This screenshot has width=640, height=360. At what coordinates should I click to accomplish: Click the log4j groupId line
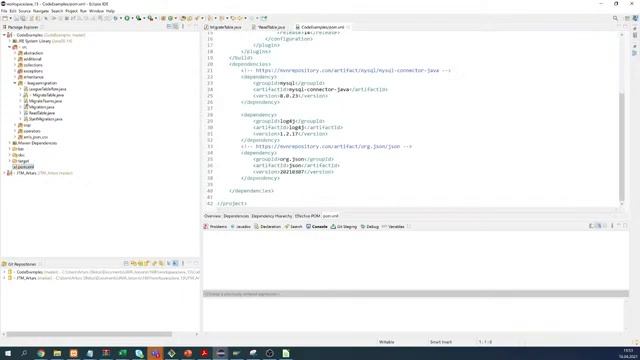coord(289,121)
